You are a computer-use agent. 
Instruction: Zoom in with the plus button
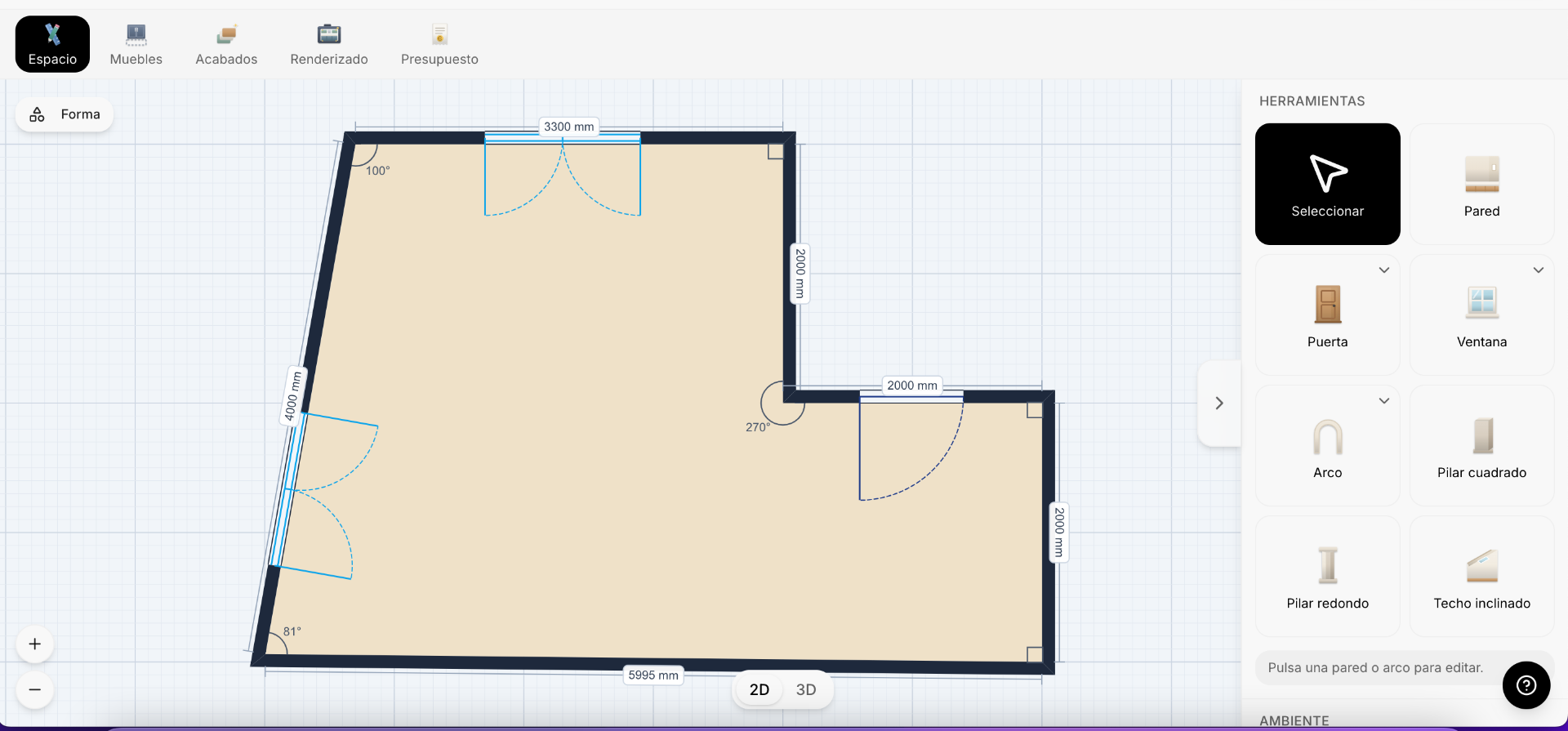coord(35,644)
